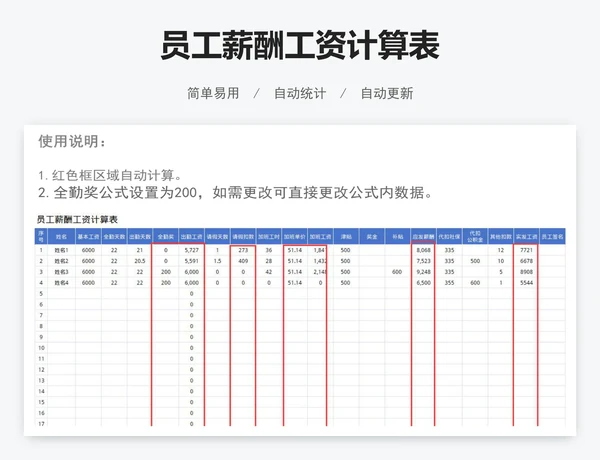Viewport: 600px width, 460px height.
Task: Click the 出勤天数 column header
Action: pos(140,237)
